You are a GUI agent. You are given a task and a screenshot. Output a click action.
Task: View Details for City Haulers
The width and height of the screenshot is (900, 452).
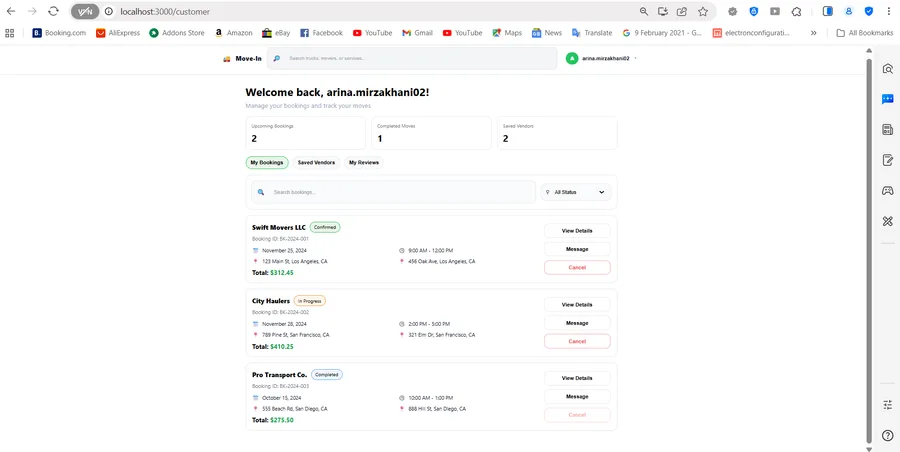click(x=577, y=304)
